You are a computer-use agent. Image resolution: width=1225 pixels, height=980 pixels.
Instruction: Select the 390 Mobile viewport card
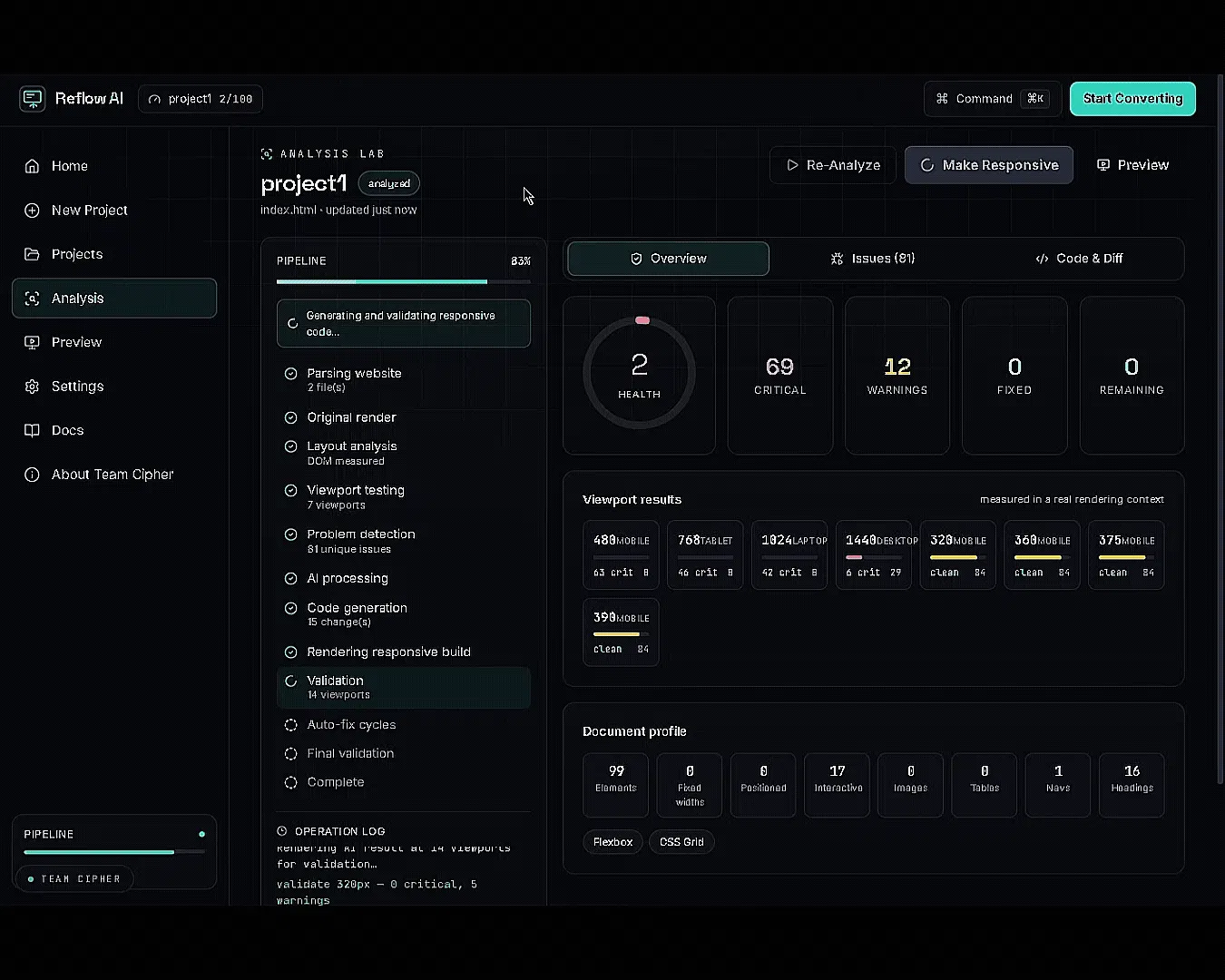(x=621, y=632)
